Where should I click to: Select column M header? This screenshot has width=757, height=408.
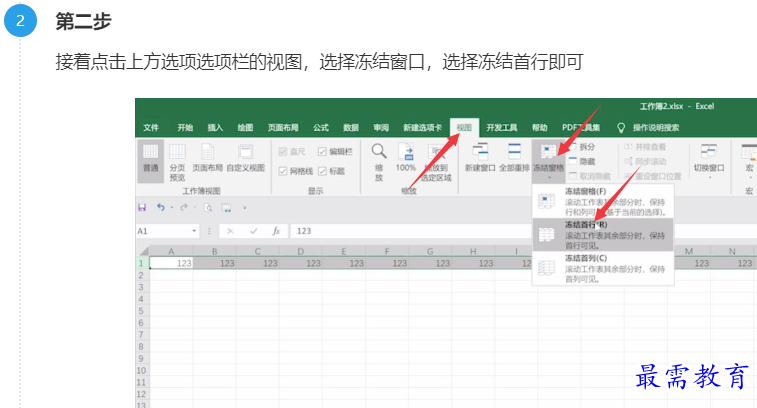[x=688, y=251]
